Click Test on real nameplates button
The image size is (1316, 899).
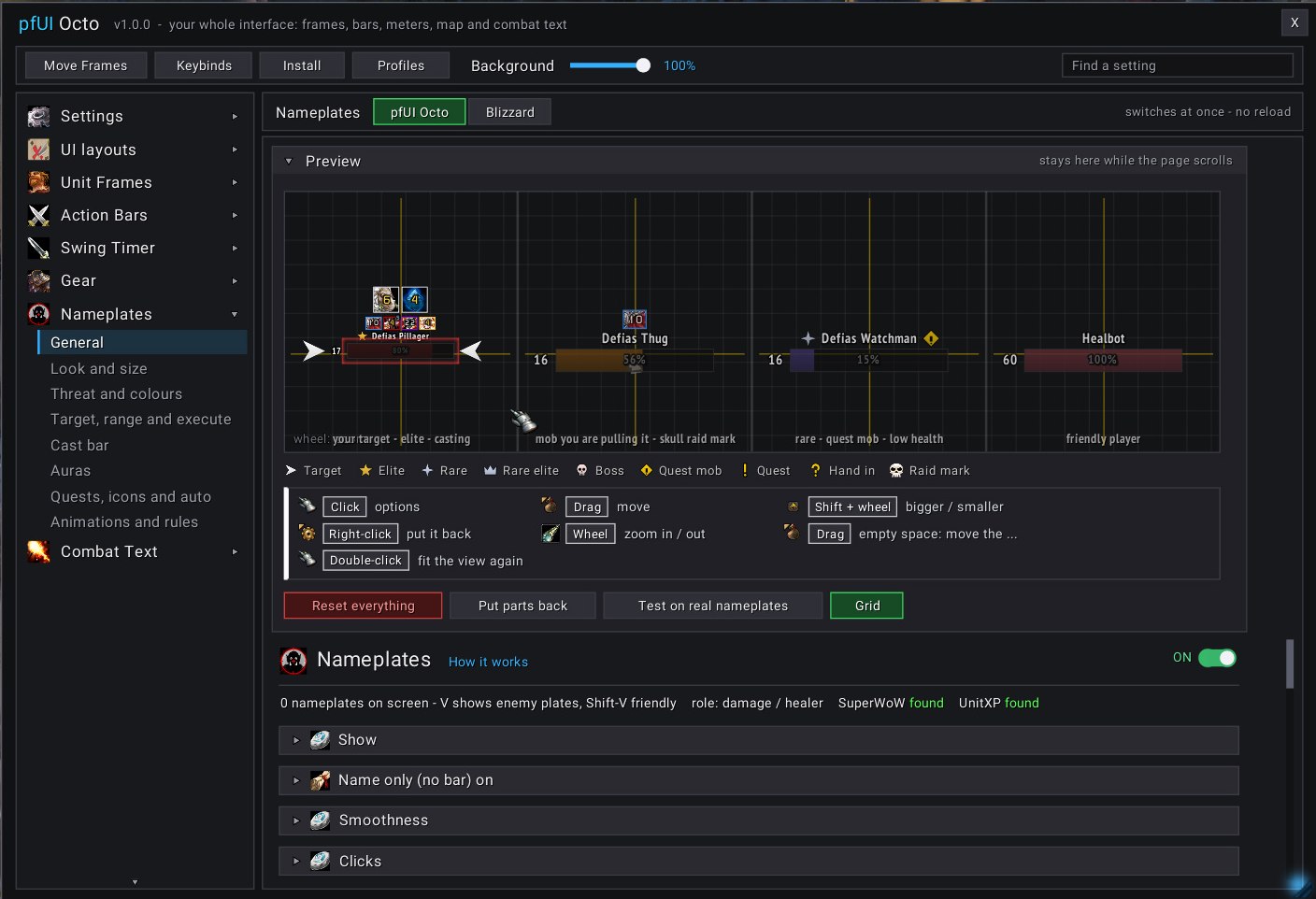712,606
